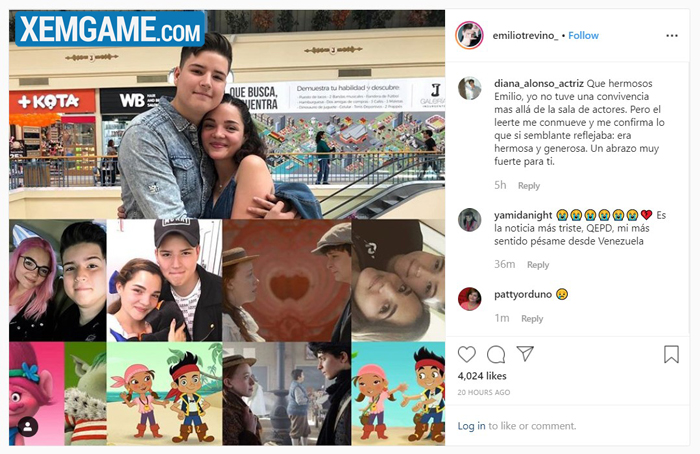The height and width of the screenshot is (454, 700).
Task: Open the 20 hours ago timestamp
Action: [x=483, y=392]
